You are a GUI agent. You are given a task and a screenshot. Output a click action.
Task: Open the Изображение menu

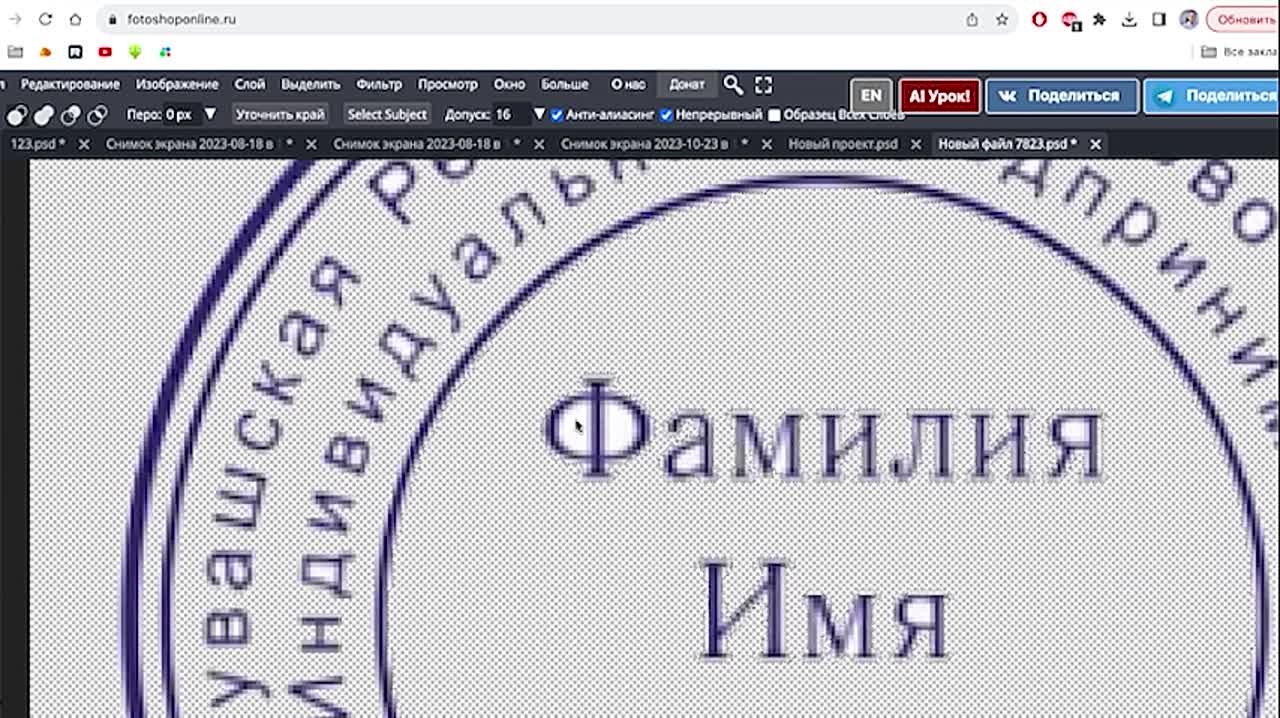point(177,85)
